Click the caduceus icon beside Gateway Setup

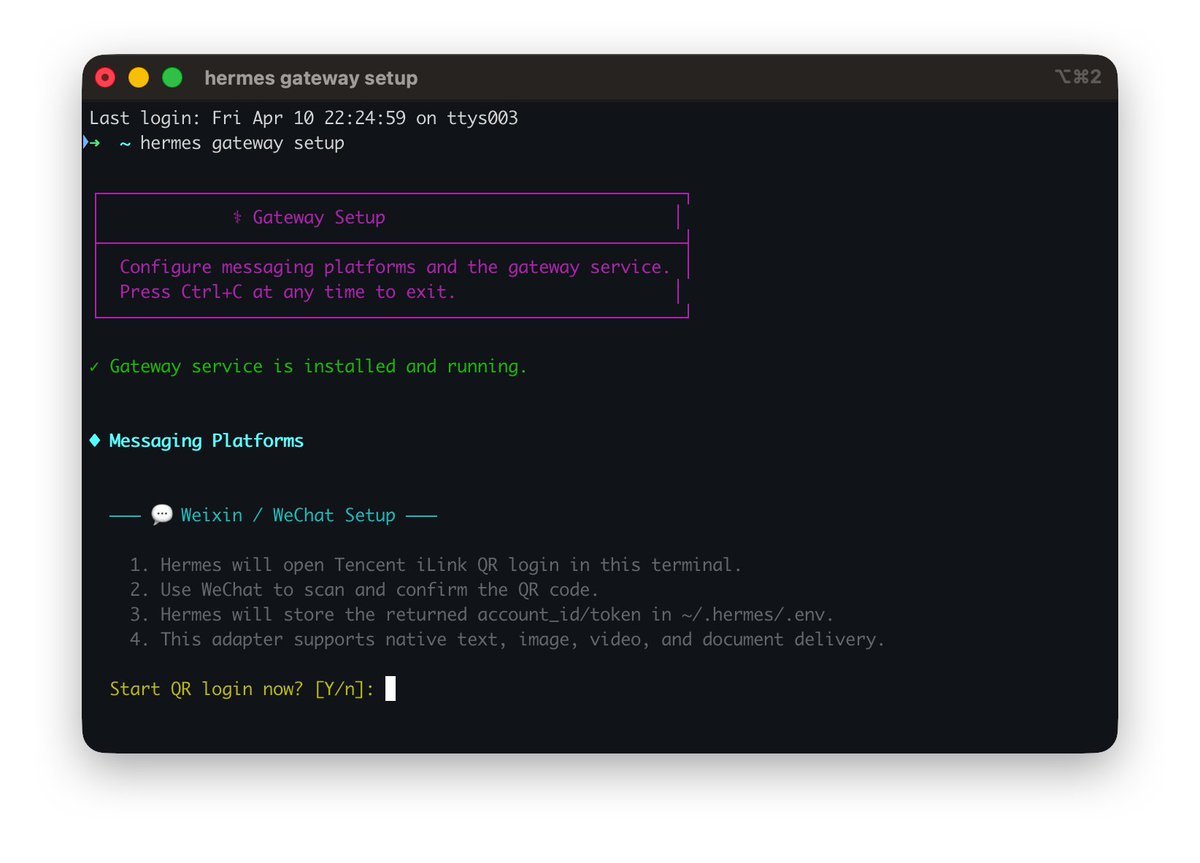tap(237, 217)
